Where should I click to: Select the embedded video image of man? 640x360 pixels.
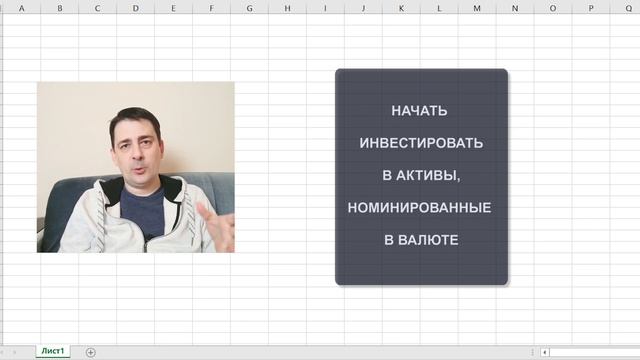[x=136, y=167]
